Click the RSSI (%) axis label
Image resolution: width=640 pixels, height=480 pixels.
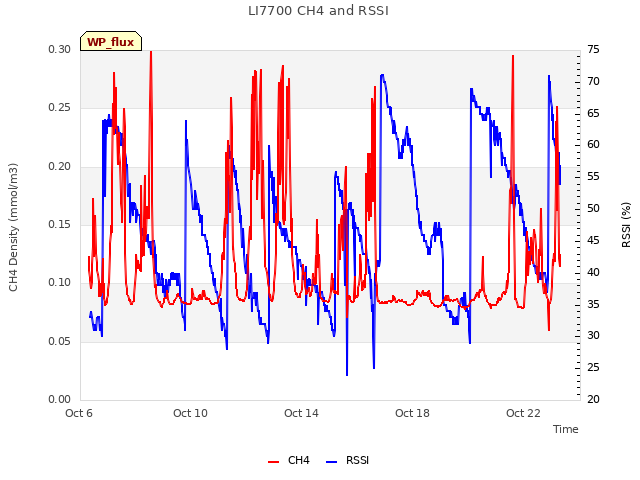coord(626,224)
